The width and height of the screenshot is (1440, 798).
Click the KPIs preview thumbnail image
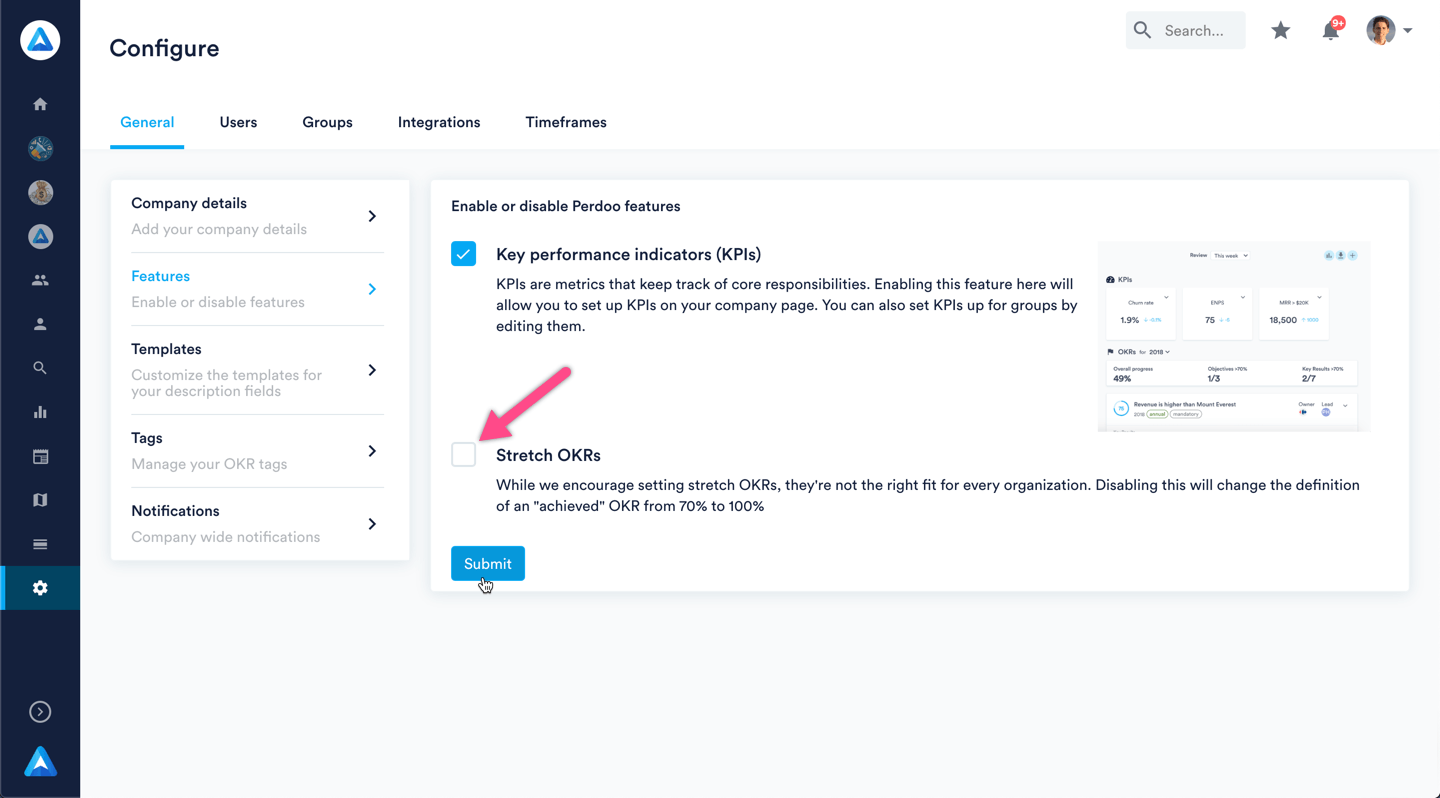click(1234, 337)
